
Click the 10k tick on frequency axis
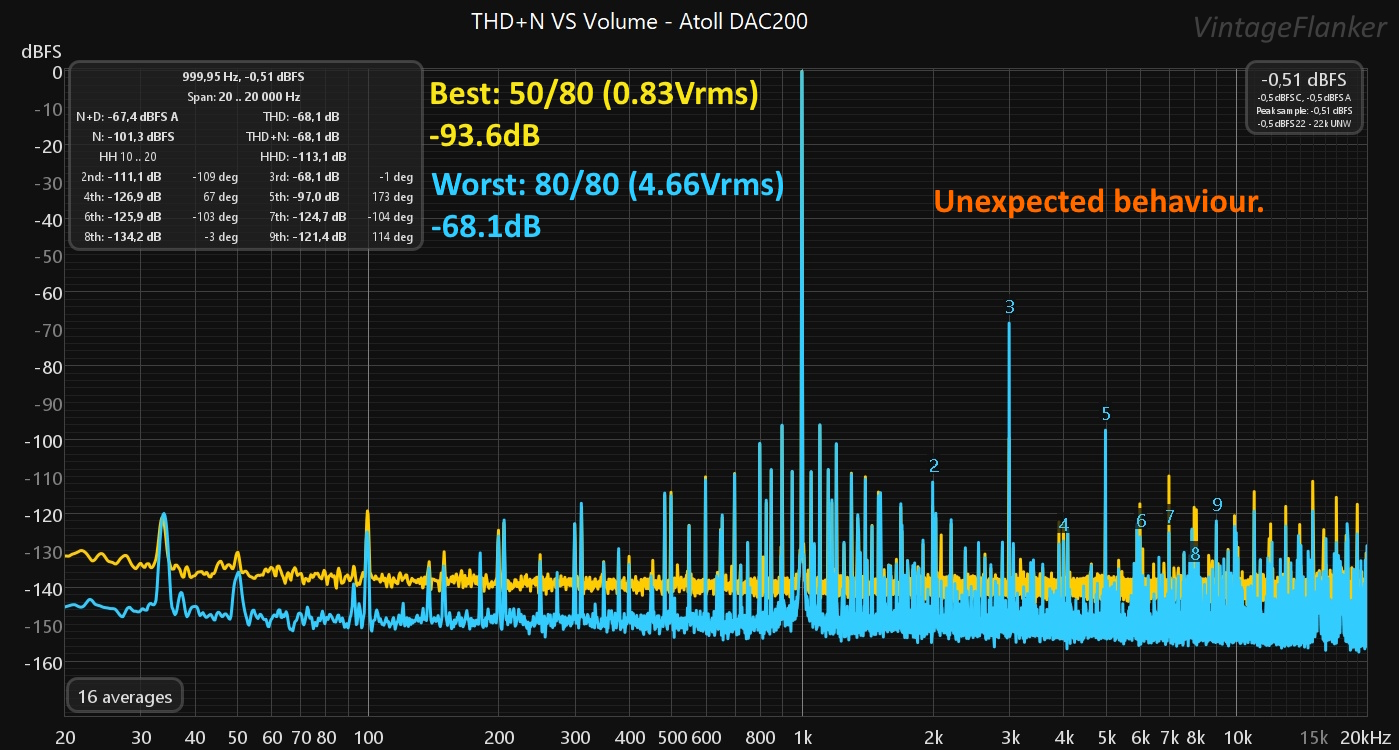coord(1237,737)
